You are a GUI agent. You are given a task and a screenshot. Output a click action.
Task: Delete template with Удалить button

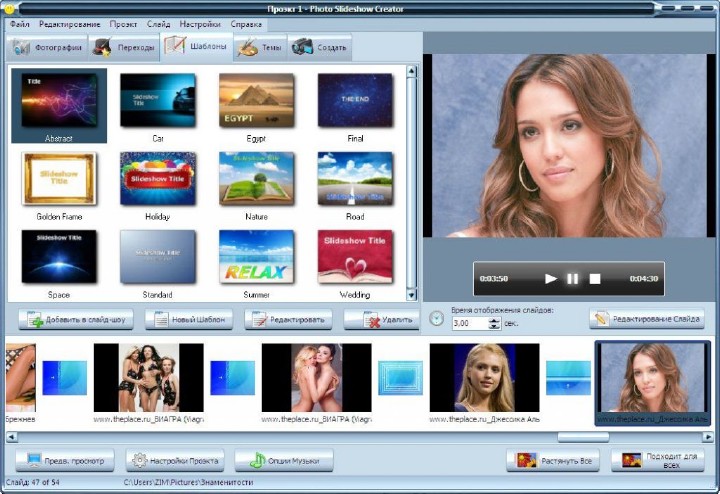pyautogui.click(x=381, y=320)
